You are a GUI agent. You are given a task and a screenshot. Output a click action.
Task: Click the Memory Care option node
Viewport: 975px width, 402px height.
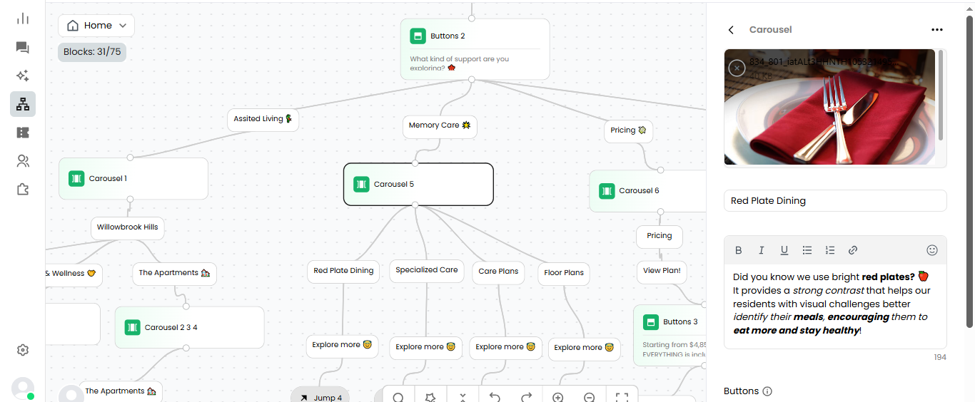pyautogui.click(x=440, y=126)
